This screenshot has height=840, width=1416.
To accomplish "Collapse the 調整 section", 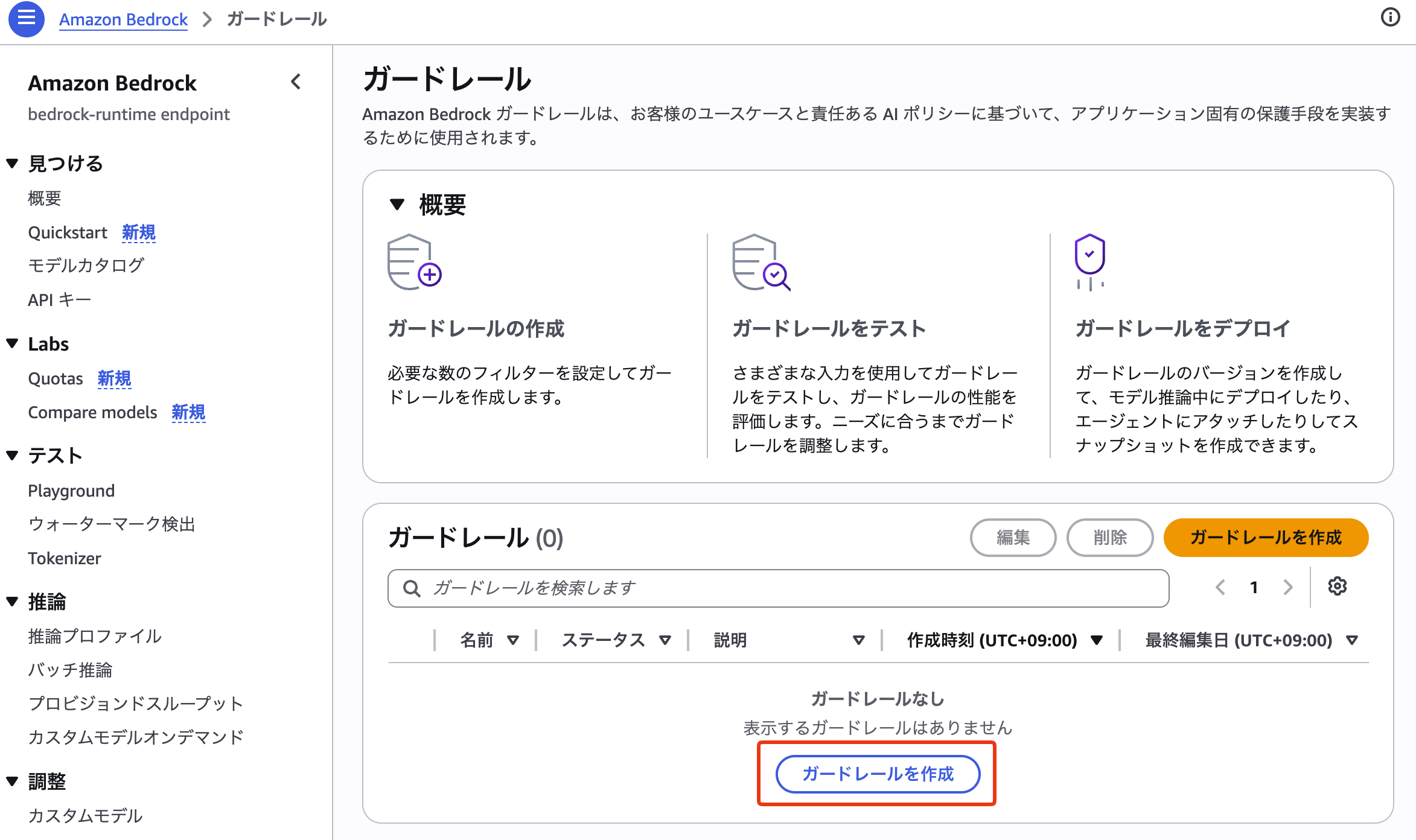I will (12, 781).
